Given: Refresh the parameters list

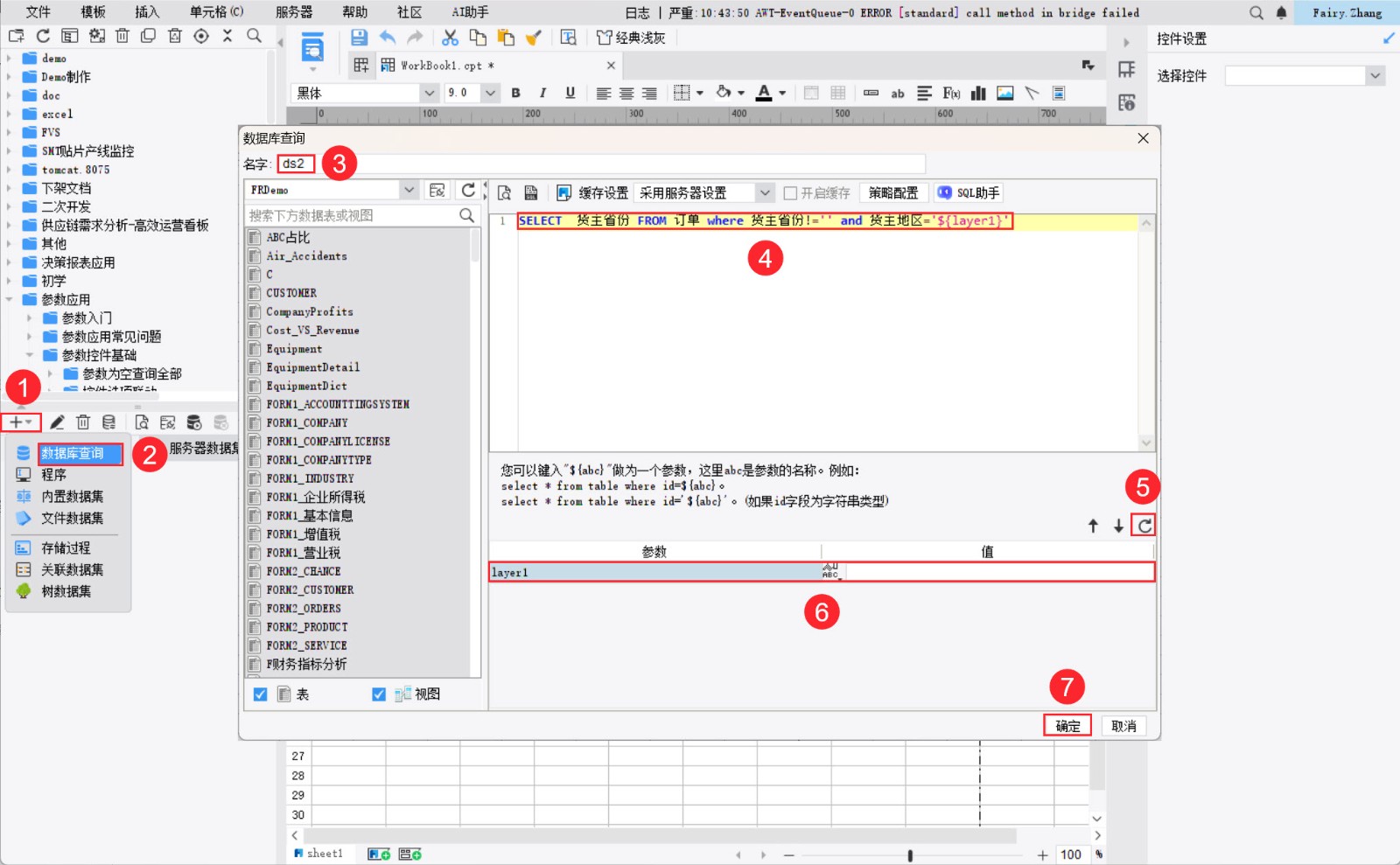Looking at the screenshot, I should (x=1144, y=526).
